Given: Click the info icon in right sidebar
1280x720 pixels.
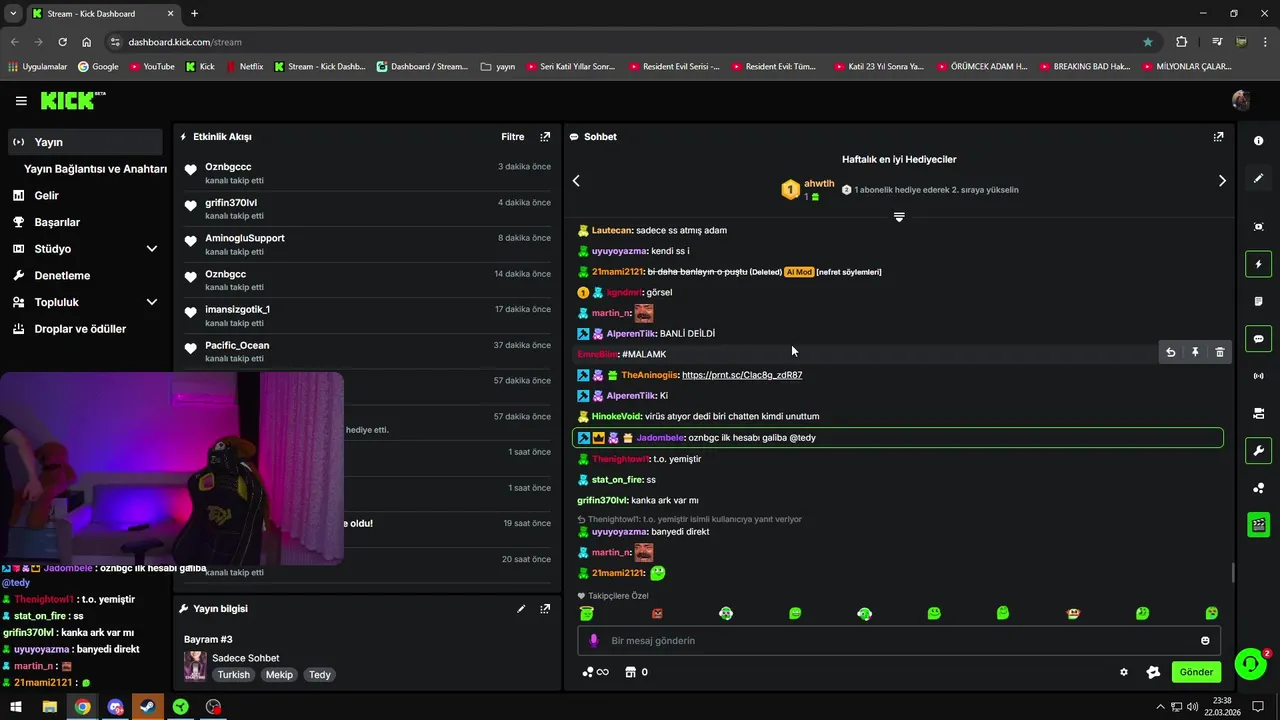Looking at the screenshot, I should click(1259, 141).
